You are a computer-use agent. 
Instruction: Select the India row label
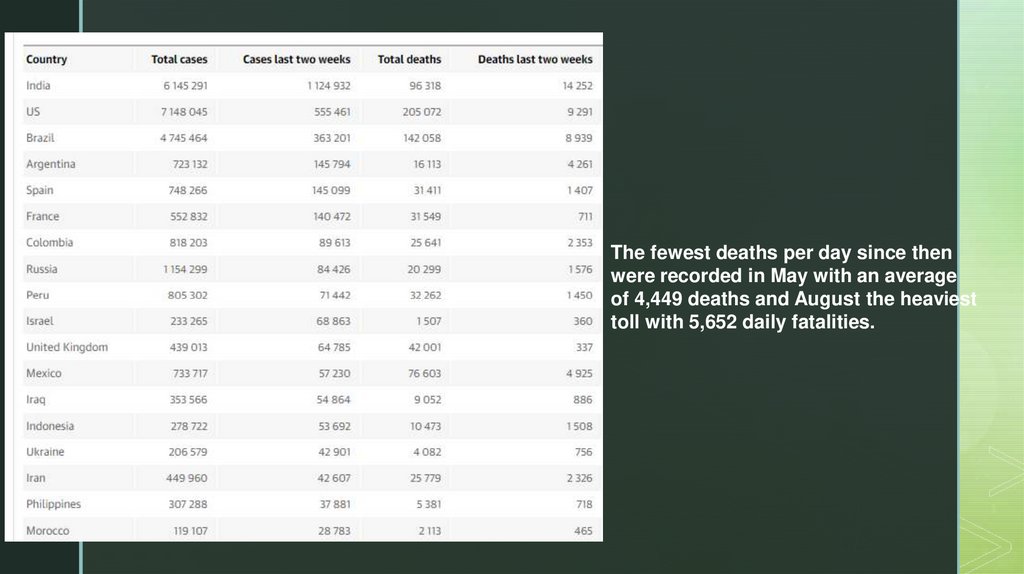pyautogui.click(x=38, y=86)
